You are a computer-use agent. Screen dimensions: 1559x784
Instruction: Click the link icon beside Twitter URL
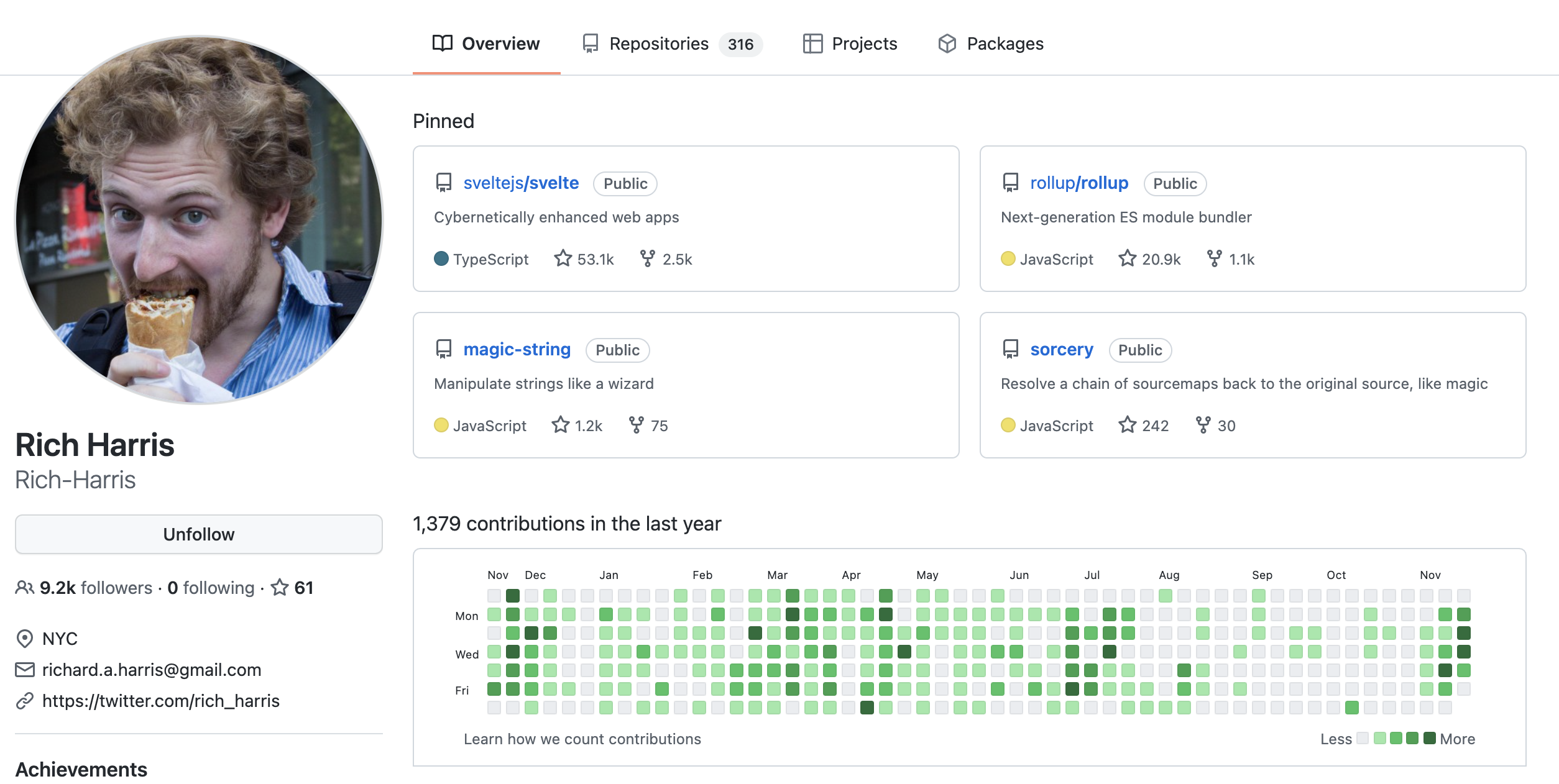coord(24,701)
